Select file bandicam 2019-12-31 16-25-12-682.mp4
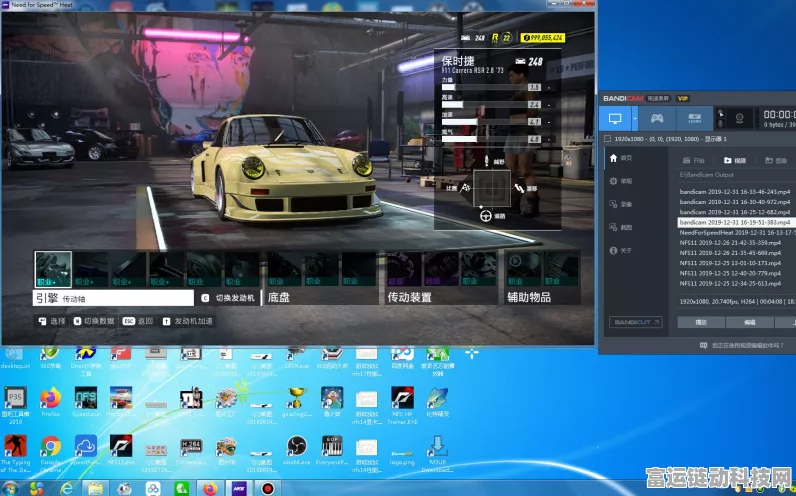The width and height of the screenshot is (796, 496). coord(735,212)
